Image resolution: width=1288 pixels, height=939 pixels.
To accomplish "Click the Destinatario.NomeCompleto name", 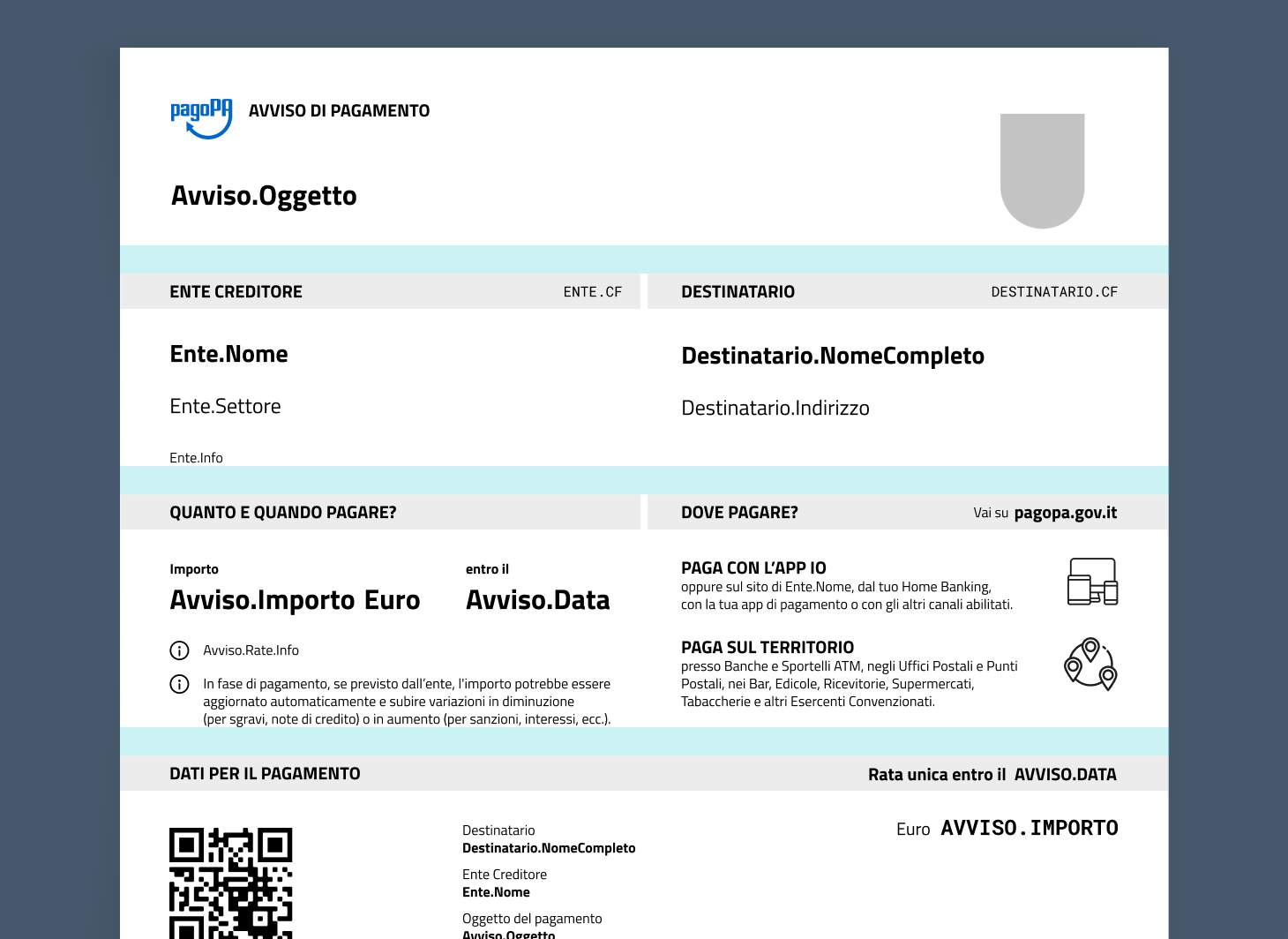I will pos(833,356).
